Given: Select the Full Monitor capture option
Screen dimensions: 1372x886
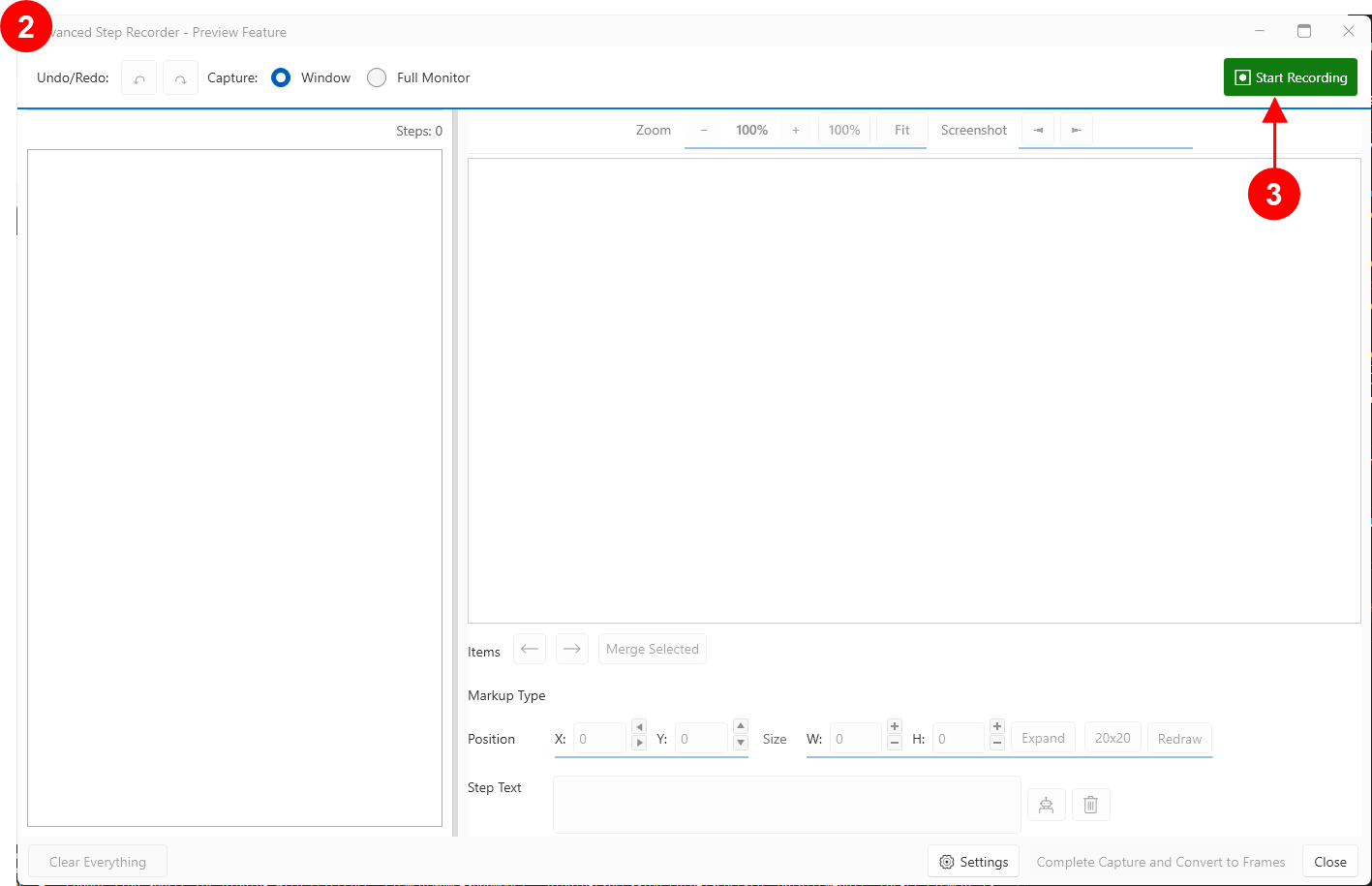Looking at the screenshot, I should [x=377, y=77].
